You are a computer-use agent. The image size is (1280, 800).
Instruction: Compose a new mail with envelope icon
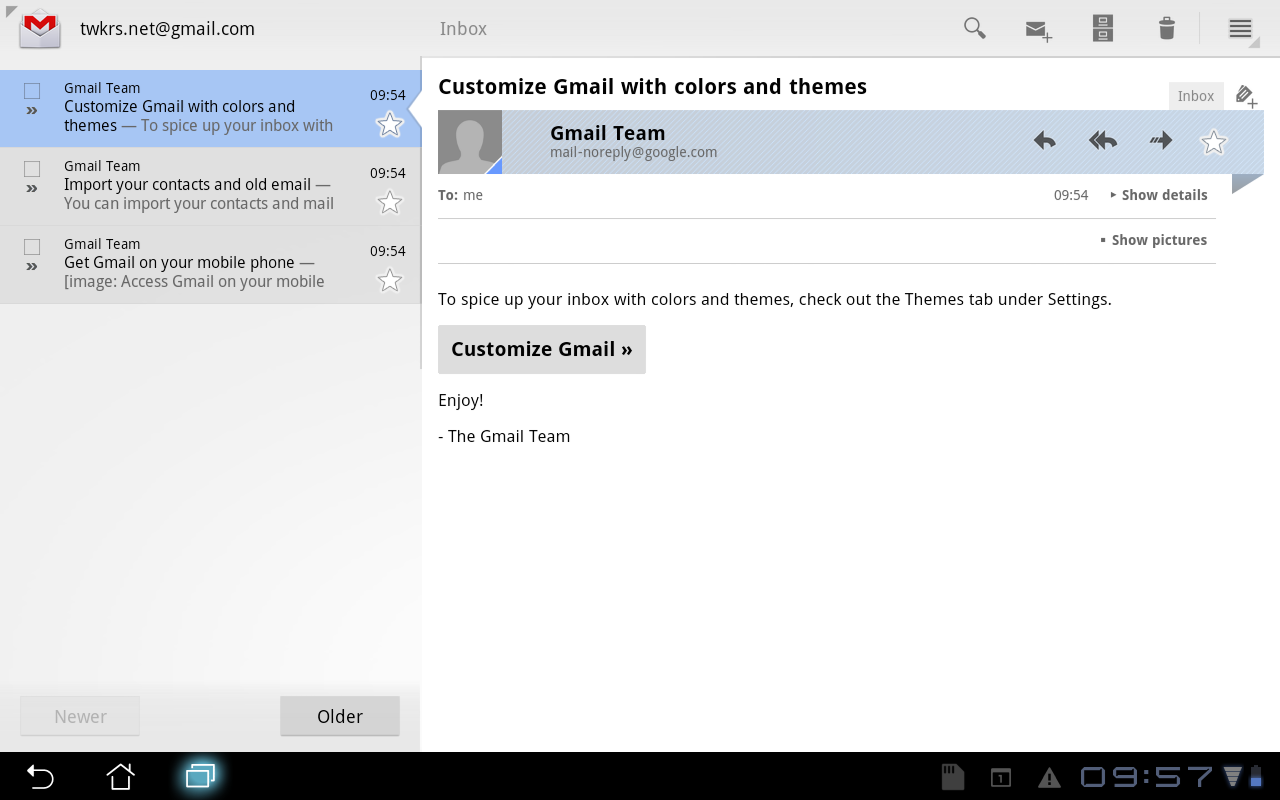click(x=1039, y=30)
